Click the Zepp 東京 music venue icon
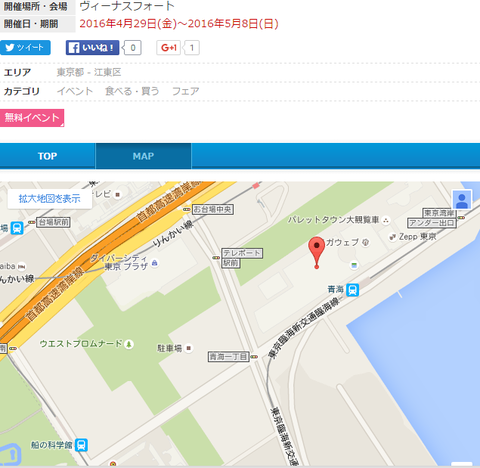This screenshot has height=468, width=480. pyautogui.click(x=393, y=237)
